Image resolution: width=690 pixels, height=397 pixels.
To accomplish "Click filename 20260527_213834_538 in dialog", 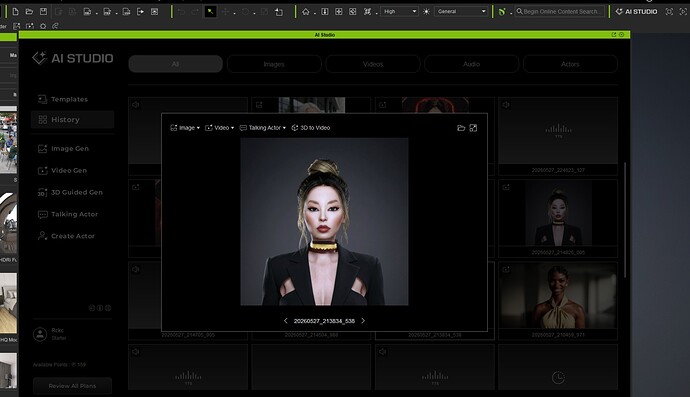I will pos(324,321).
